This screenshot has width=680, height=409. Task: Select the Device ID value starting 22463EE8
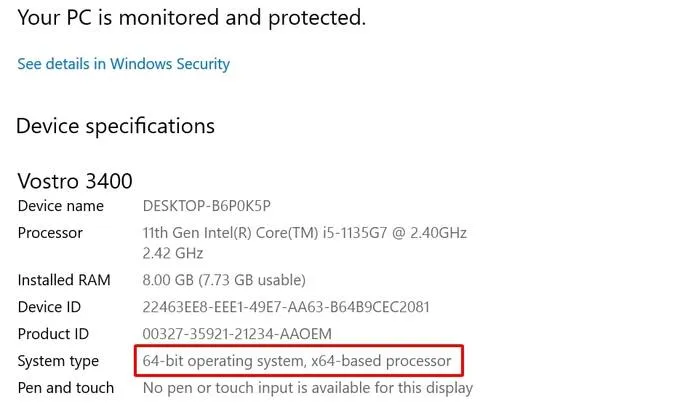point(286,307)
